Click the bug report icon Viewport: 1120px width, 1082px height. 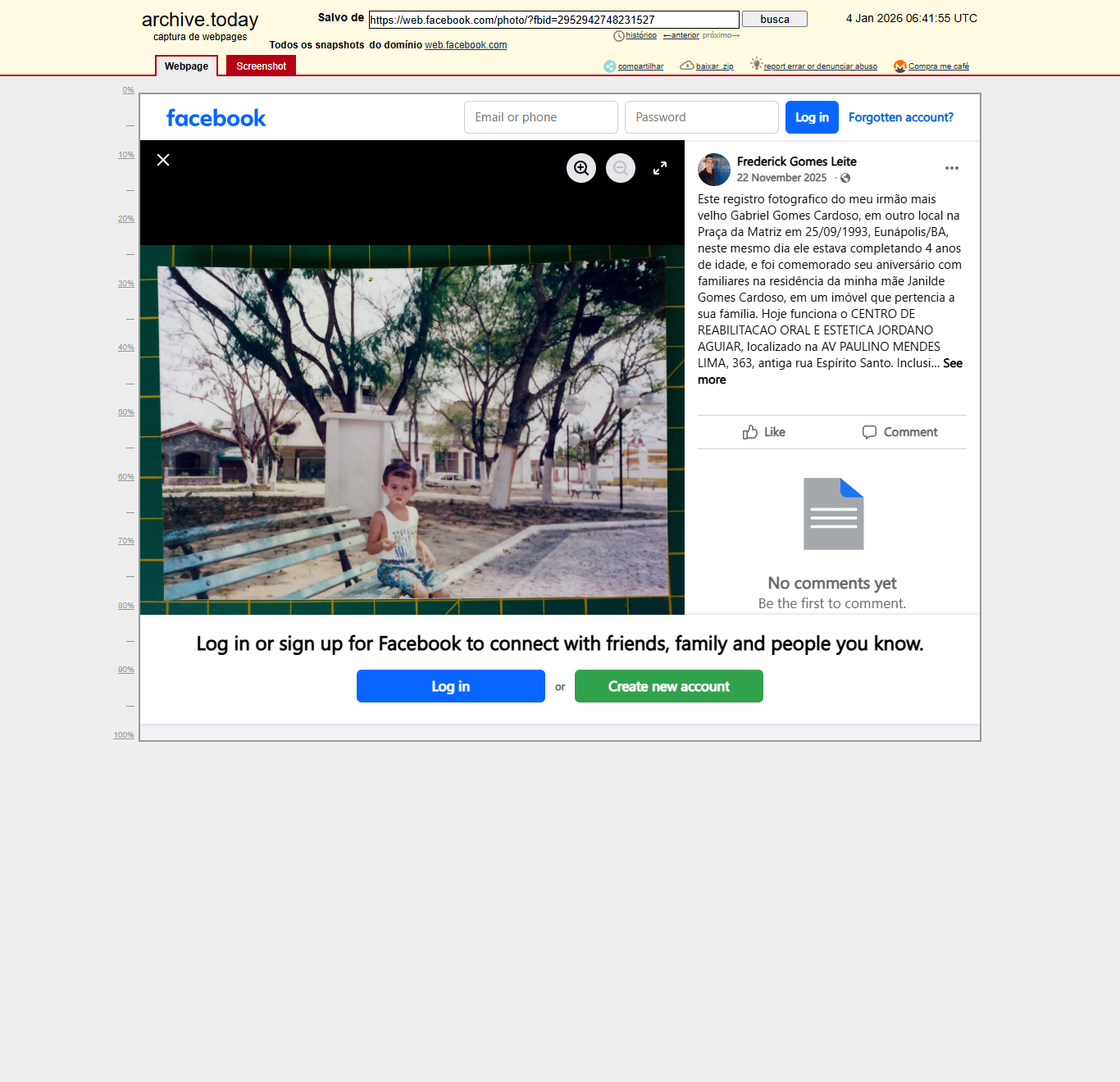click(756, 64)
